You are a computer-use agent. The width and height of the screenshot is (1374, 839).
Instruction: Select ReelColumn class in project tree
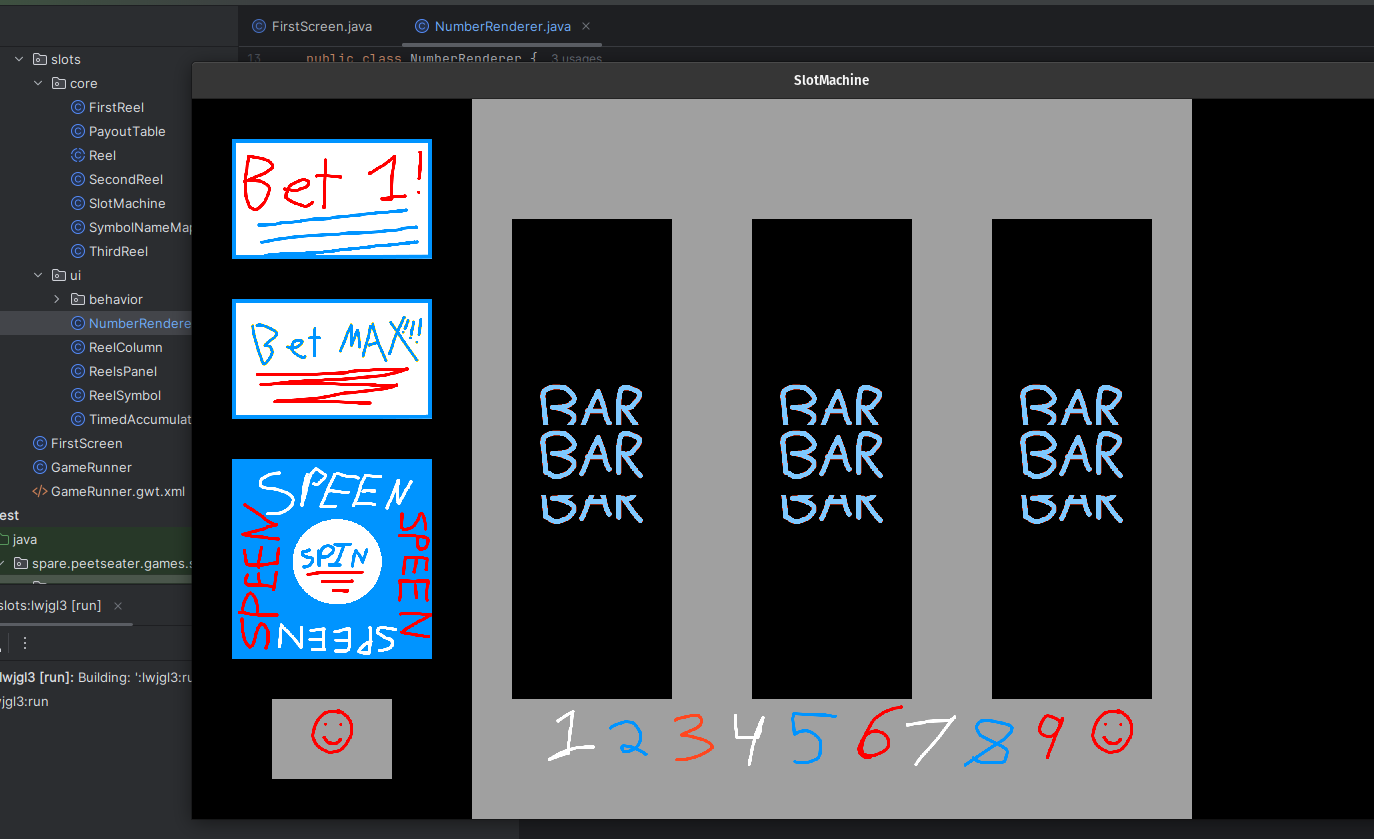pyautogui.click(x=125, y=347)
